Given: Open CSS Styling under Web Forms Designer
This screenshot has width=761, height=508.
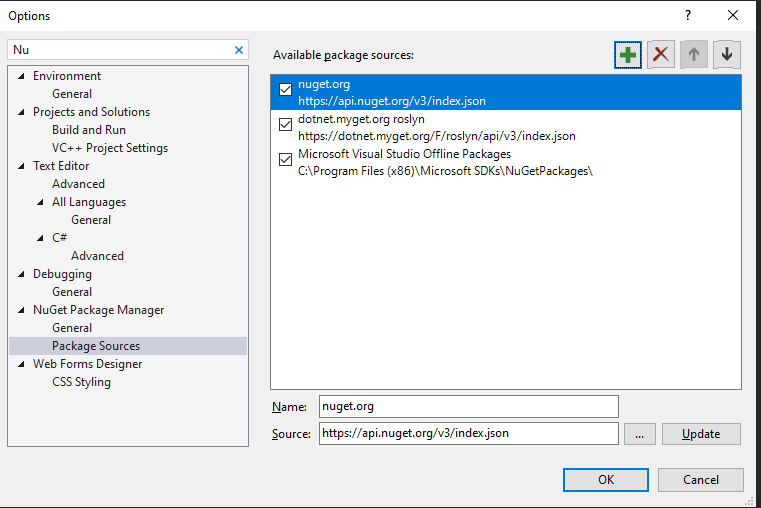Looking at the screenshot, I should pyautogui.click(x=81, y=382).
